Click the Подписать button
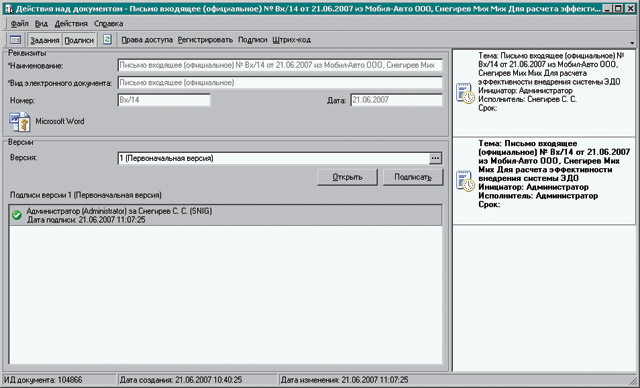This screenshot has width=640, height=388. pyautogui.click(x=413, y=177)
